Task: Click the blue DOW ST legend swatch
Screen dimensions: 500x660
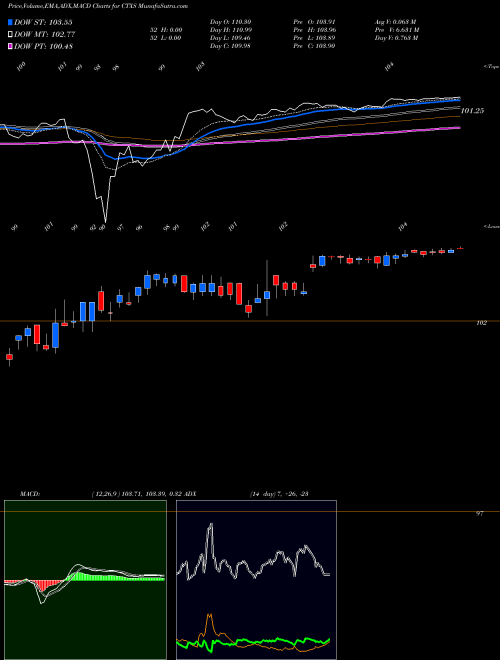Action: point(10,22)
